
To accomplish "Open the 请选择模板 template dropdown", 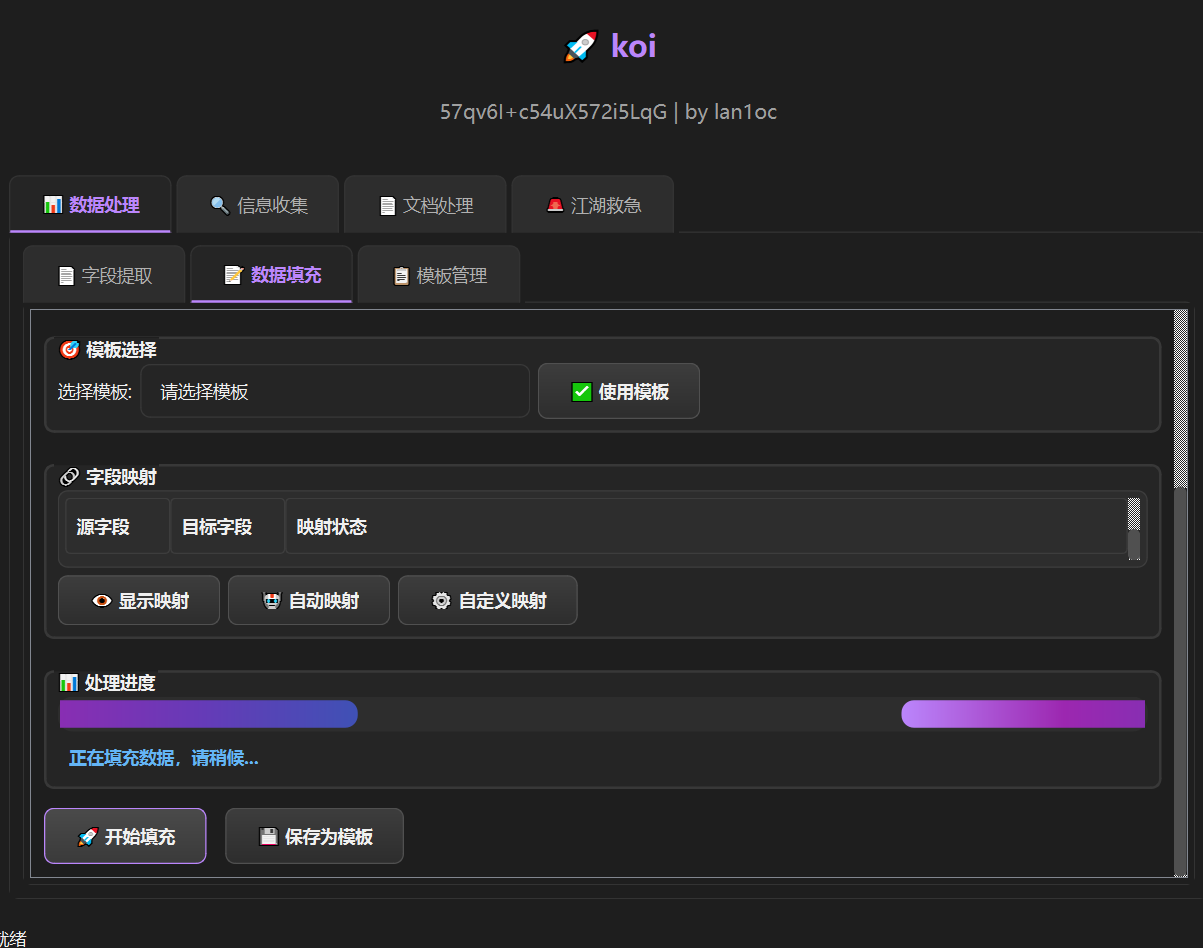I will pyautogui.click(x=334, y=392).
